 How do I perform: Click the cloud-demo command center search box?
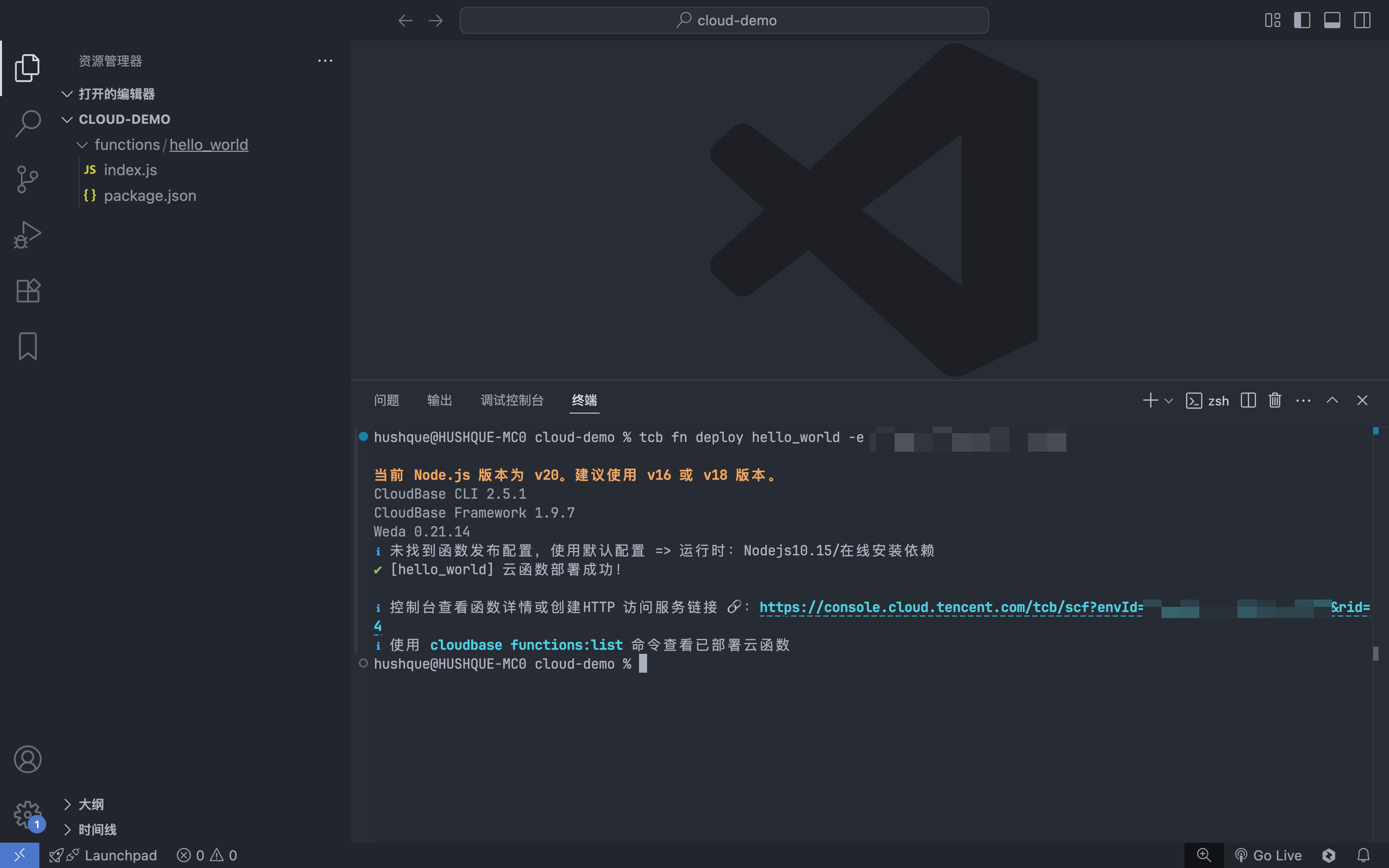pyautogui.click(x=724, y=20)
